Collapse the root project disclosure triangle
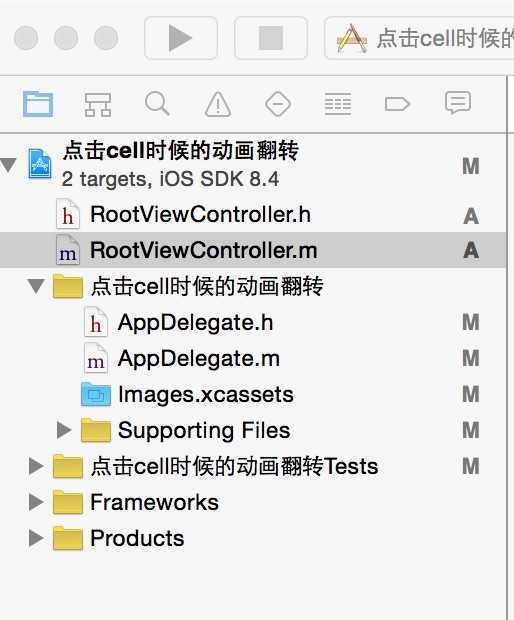514x620 pixels. click(9, 165)
